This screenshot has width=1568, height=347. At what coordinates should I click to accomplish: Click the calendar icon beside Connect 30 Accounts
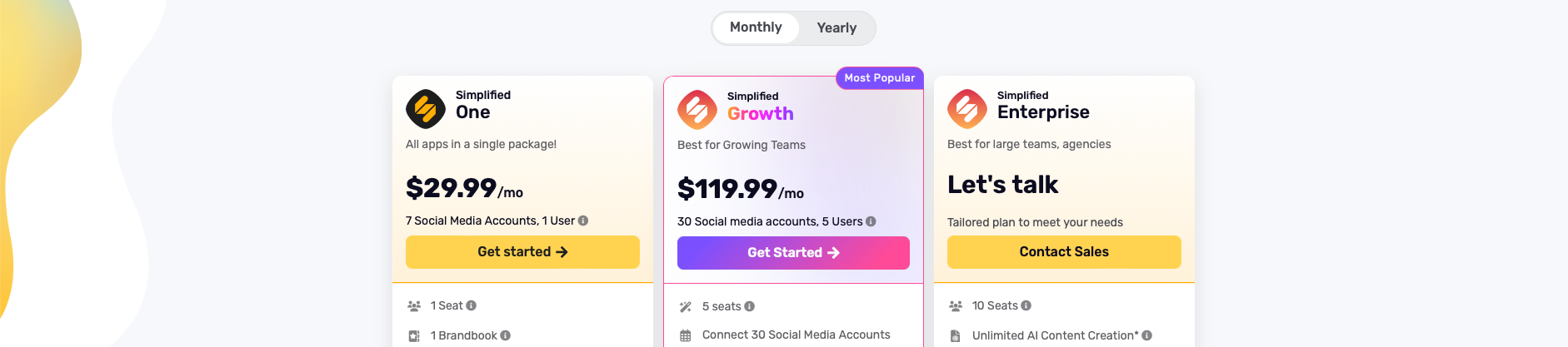686,335
